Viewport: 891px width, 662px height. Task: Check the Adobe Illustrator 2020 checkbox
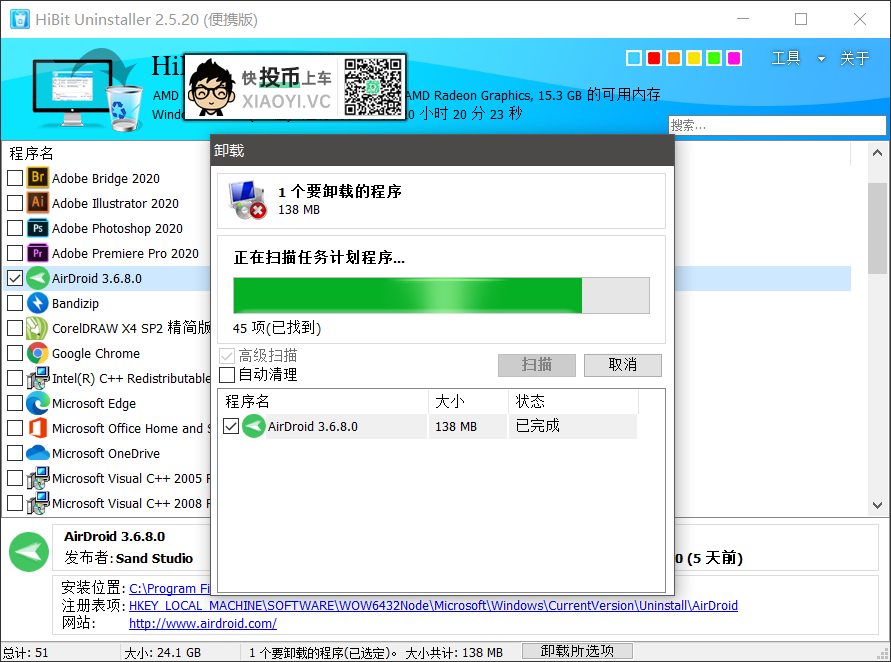[15, 203]
